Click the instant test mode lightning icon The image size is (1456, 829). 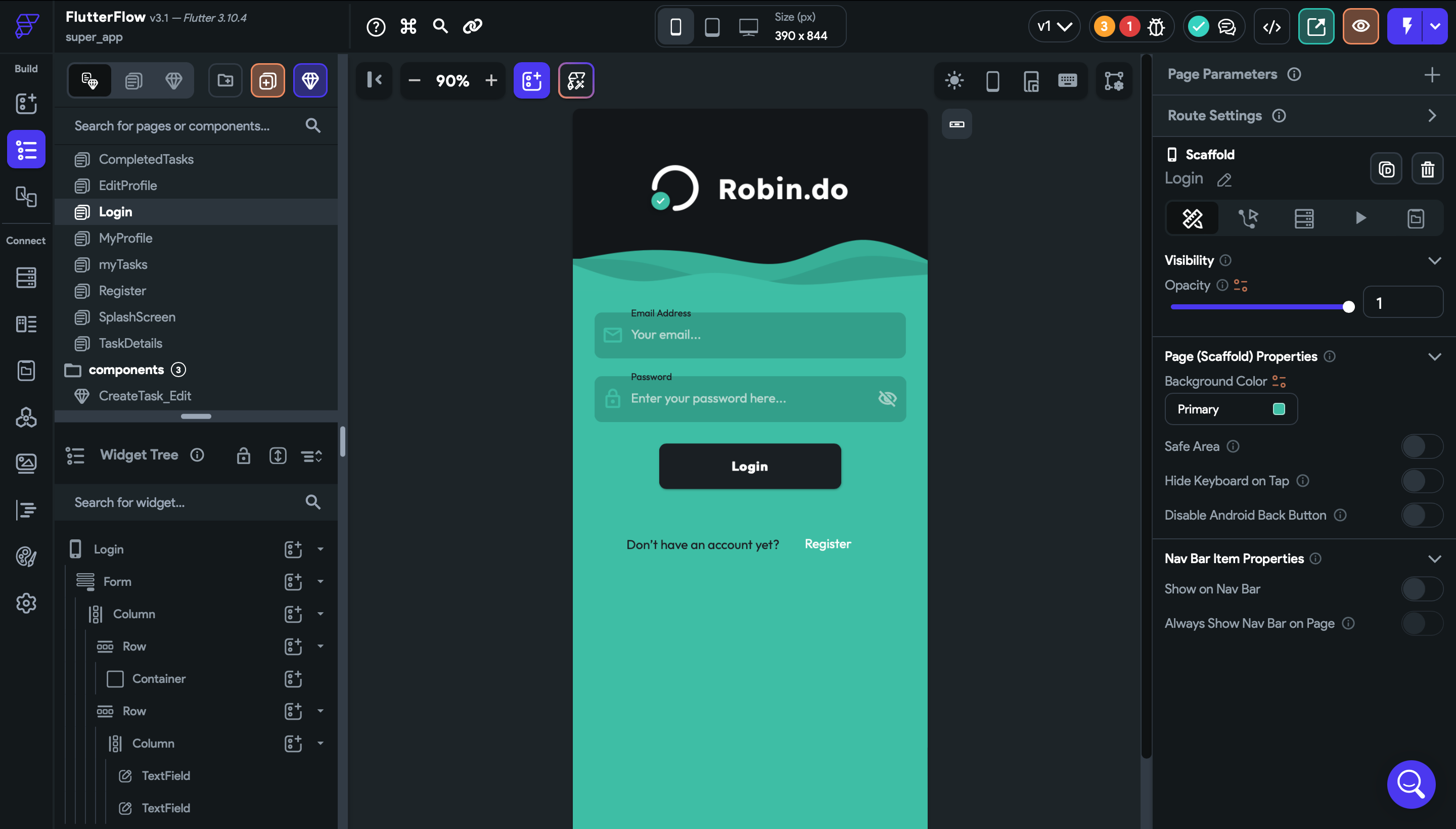[x=1406, y=26]
